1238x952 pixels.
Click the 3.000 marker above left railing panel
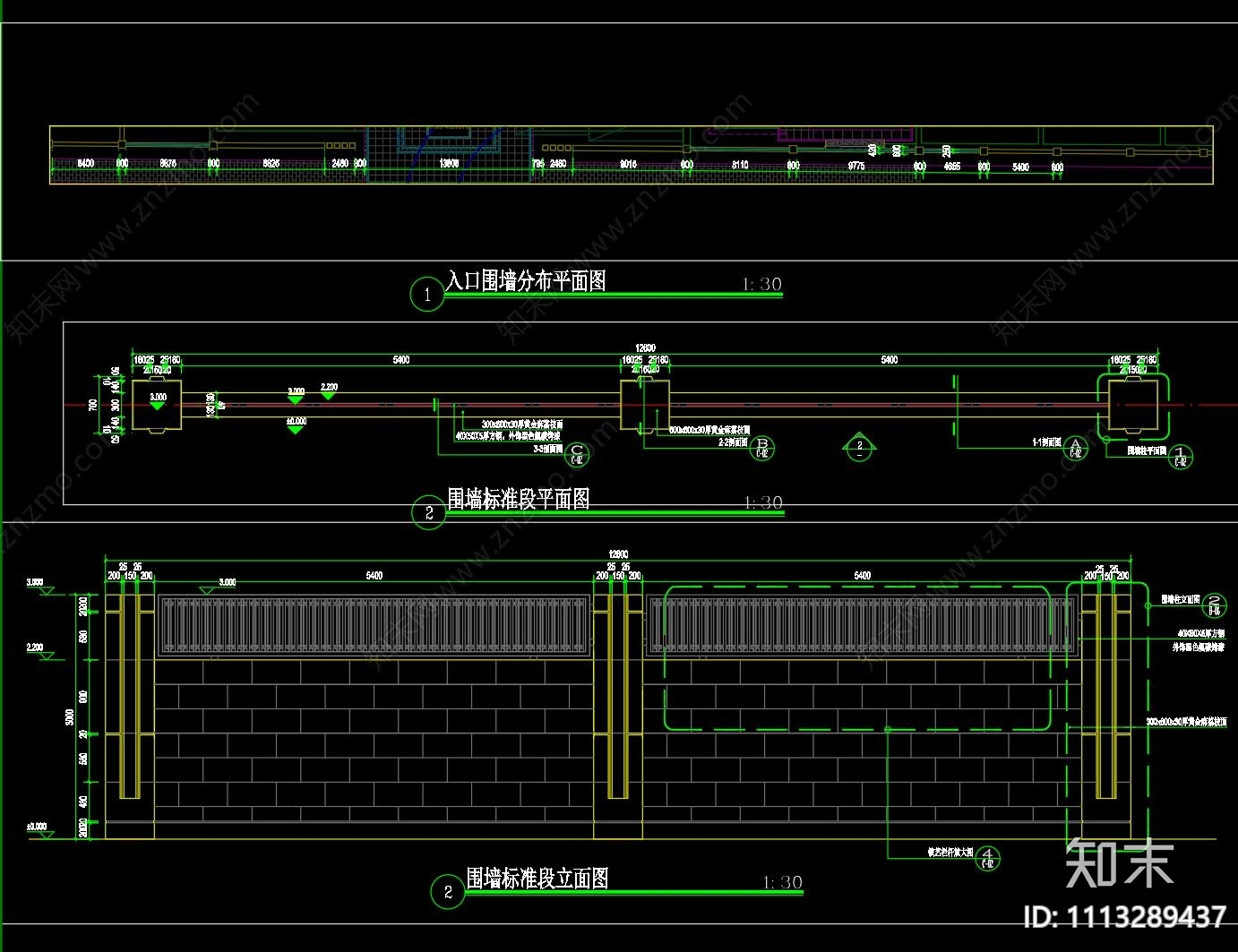(x=219, y=586)
